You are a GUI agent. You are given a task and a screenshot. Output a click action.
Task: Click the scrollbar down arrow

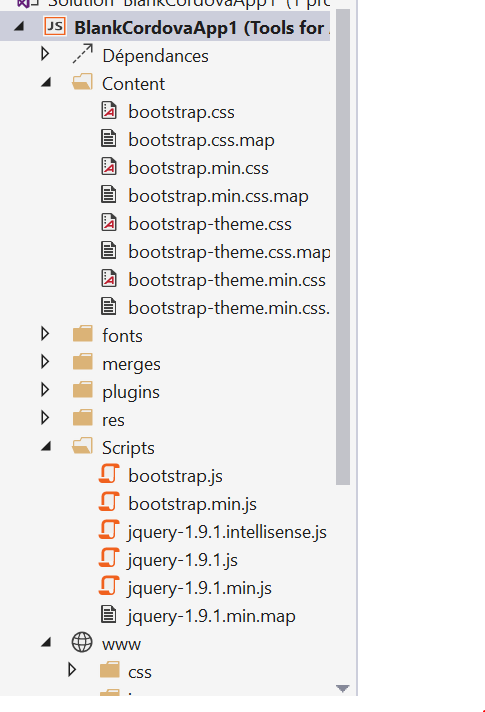pyautogui.click(x=343, y=688)
